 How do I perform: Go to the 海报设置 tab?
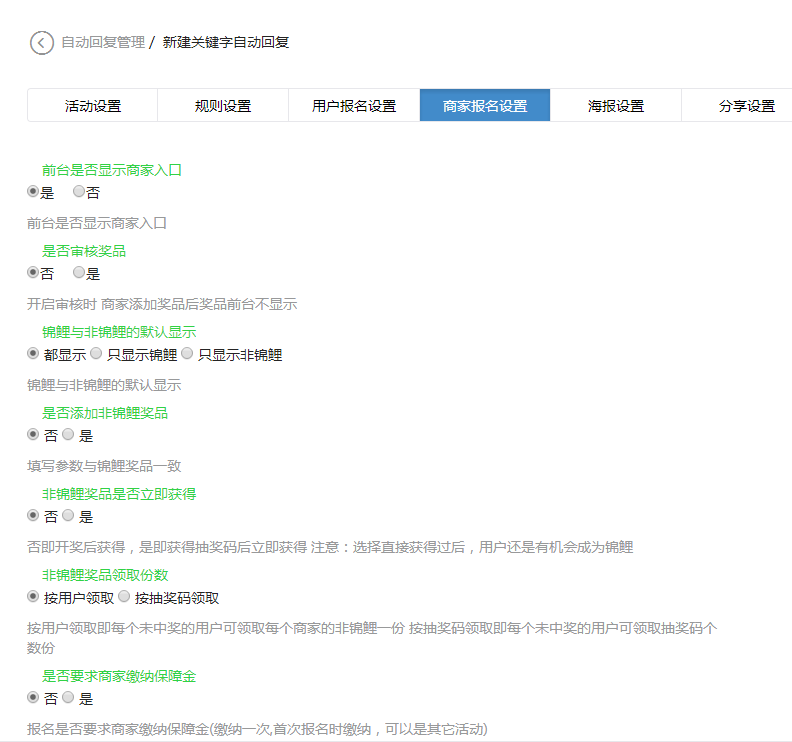pyautogui.click(x=616, y=106)
